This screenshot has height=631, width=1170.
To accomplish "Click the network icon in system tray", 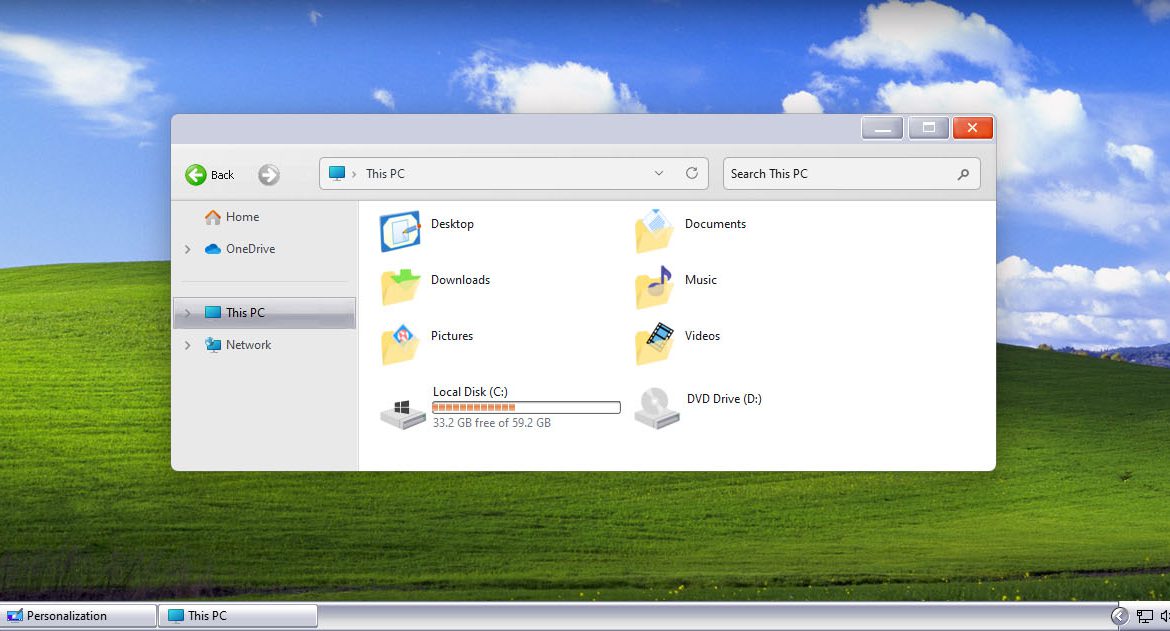I will (1145, 616).
